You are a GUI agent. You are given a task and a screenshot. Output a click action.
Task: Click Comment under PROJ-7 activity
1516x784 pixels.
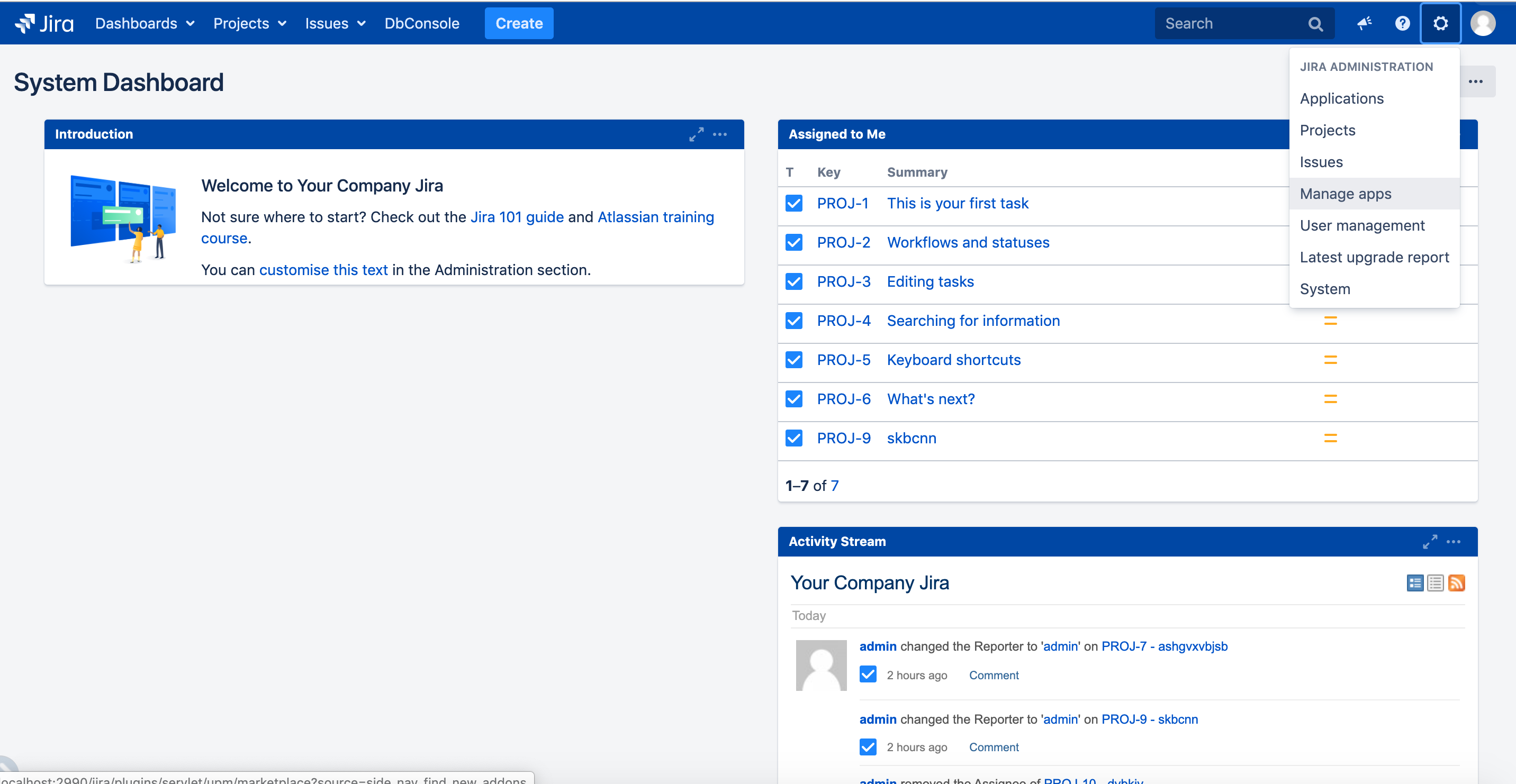point(994,675)
